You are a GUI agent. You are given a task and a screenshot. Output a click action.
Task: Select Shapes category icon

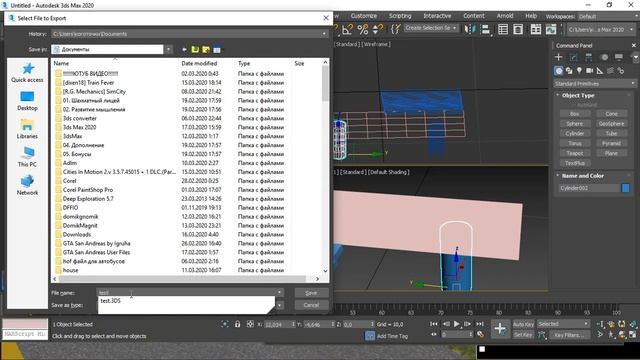[x=569, y=71]
